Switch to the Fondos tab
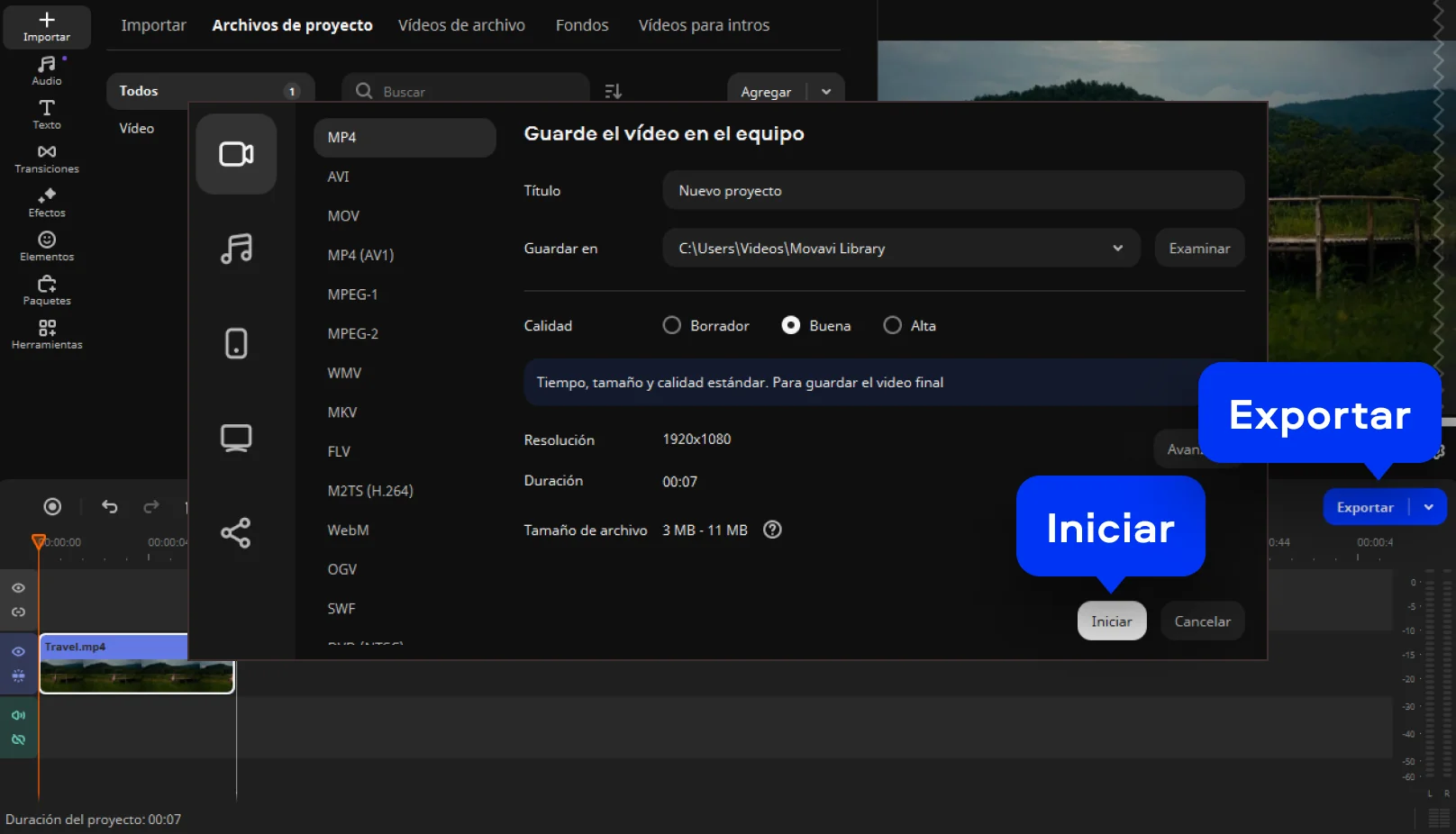The image size is (1456, 834). (x=581, y=25)
